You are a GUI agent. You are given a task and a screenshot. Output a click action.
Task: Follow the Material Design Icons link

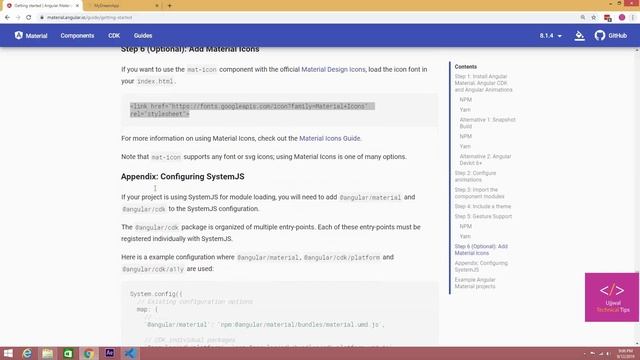click(333, 69)
